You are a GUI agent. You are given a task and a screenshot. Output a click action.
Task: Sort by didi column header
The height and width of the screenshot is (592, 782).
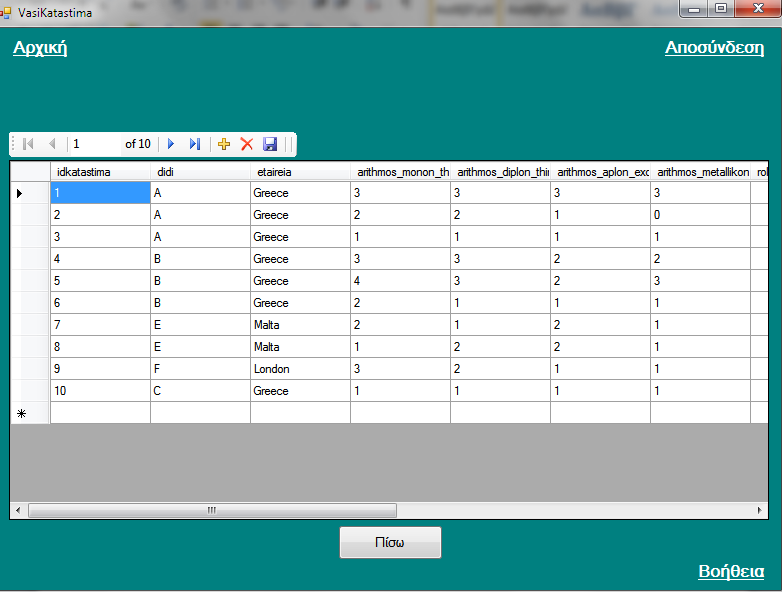point(200,172)
